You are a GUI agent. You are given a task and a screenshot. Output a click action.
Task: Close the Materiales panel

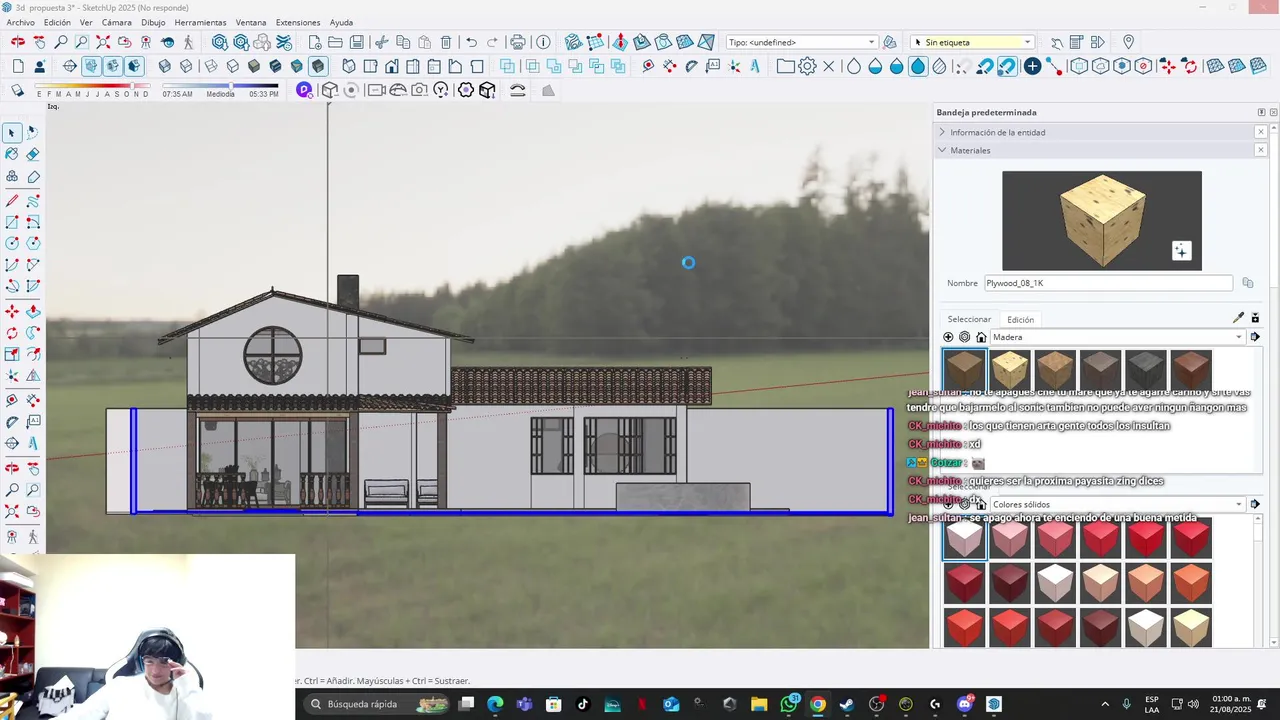[x=1260, y=150]
